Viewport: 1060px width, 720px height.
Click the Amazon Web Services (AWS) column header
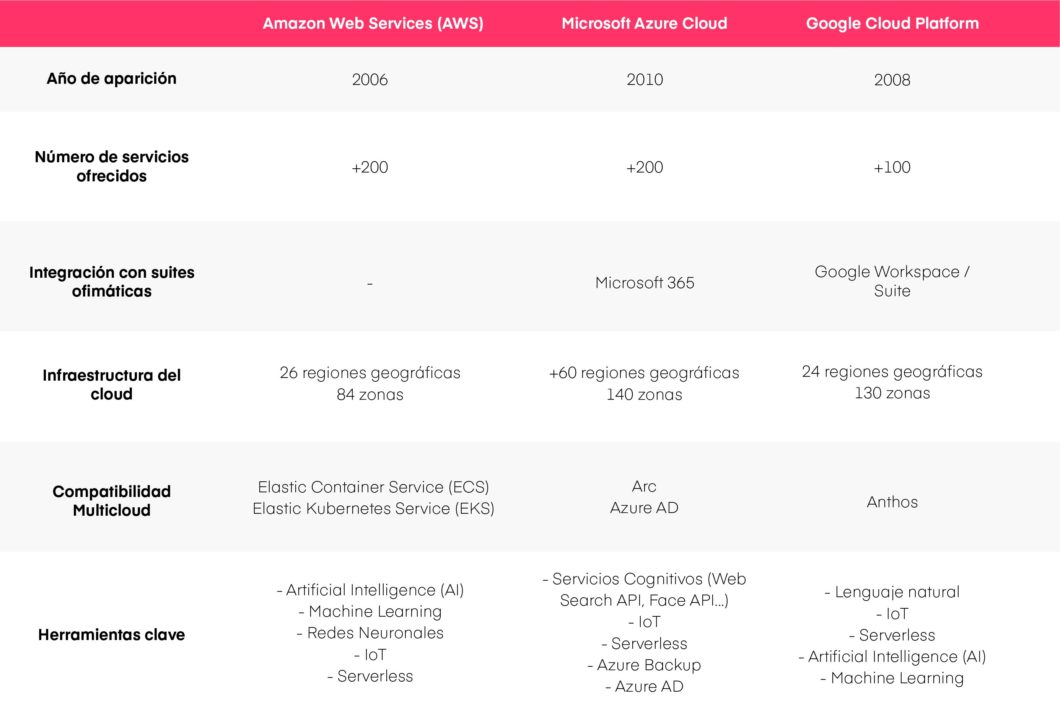click(x=372, y=23)
